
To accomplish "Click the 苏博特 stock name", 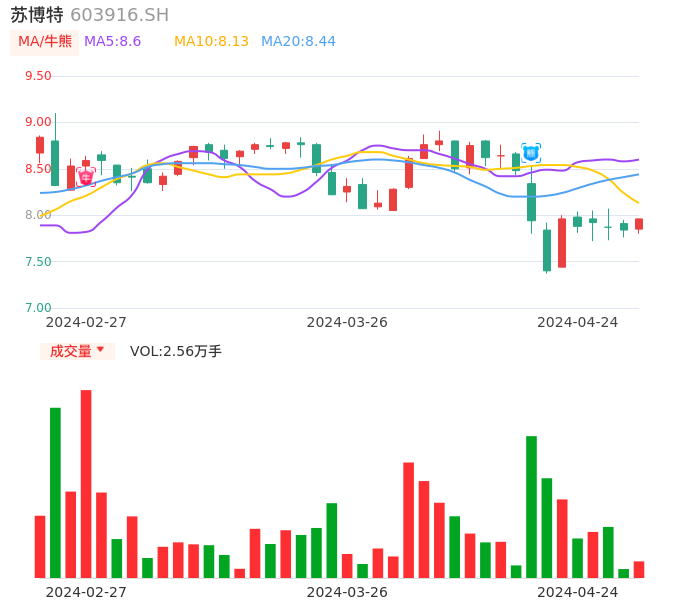I will (37, 15).
